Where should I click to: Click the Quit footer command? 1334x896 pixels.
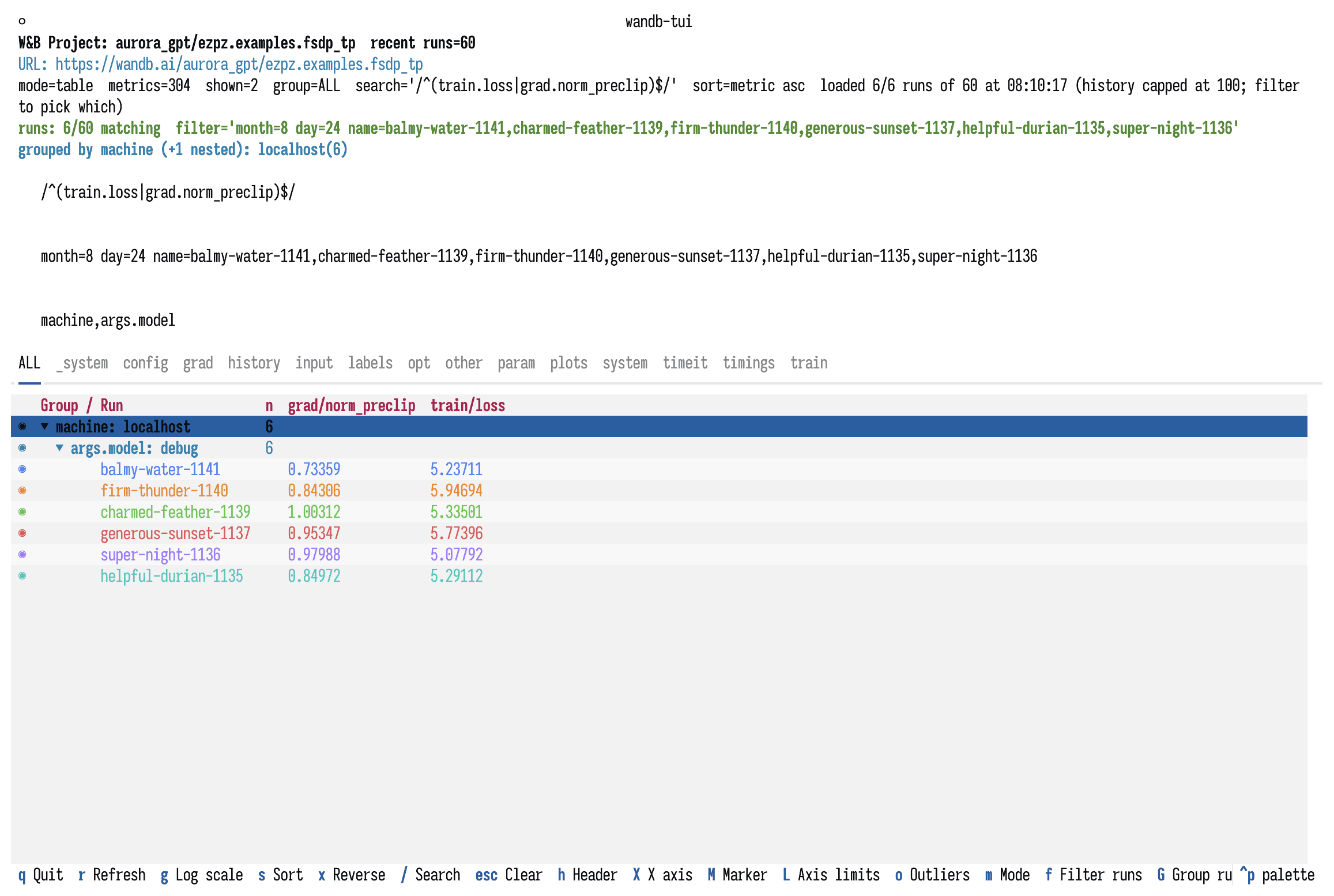pos(40,875)
